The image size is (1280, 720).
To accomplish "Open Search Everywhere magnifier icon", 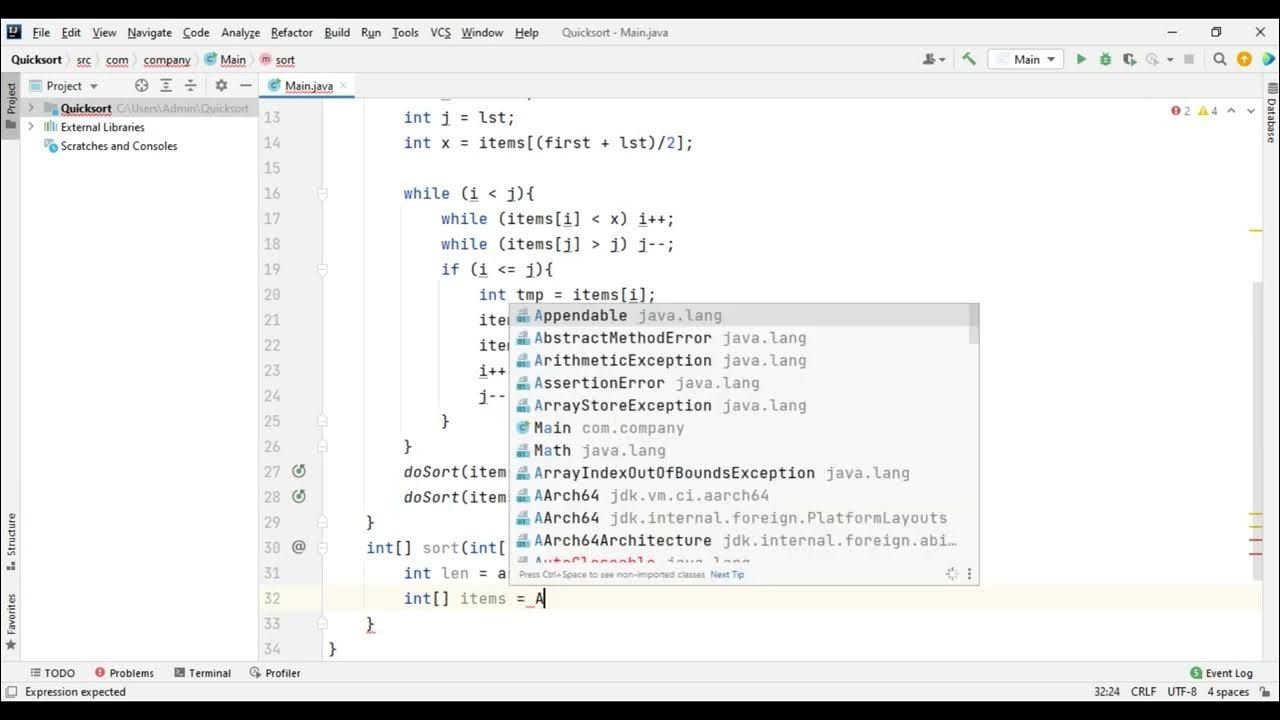I will coord(1220,59).
